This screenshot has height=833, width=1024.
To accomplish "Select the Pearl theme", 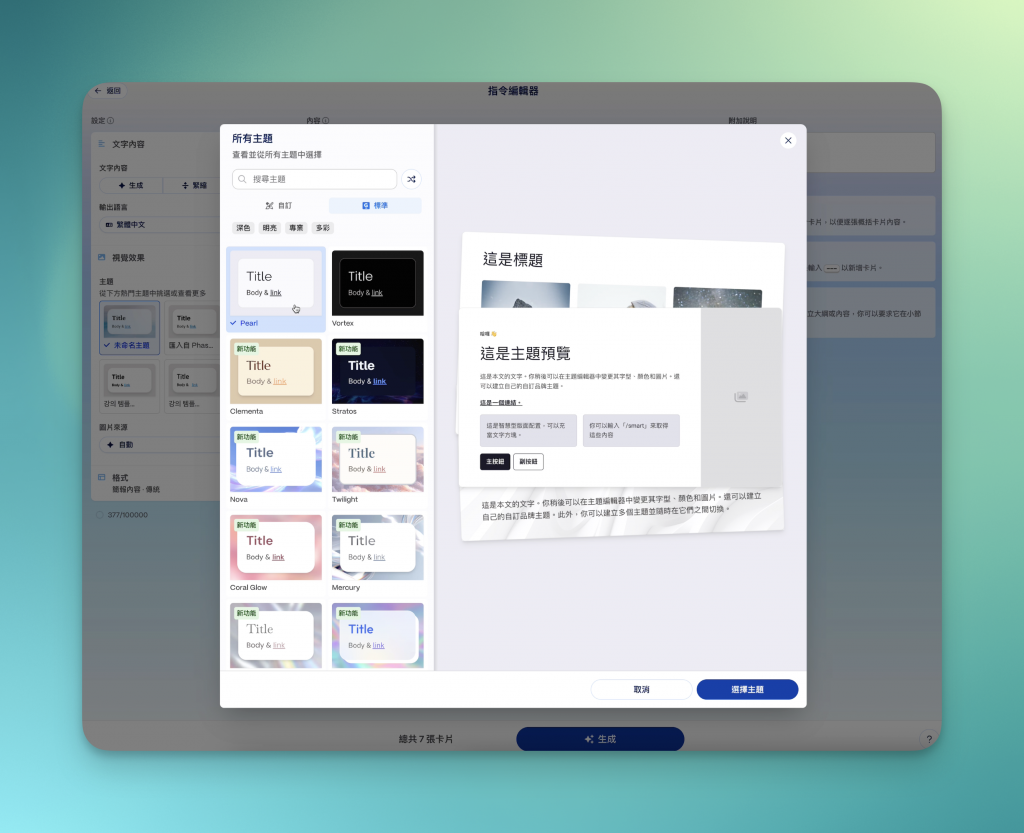I will click(276, 289).
